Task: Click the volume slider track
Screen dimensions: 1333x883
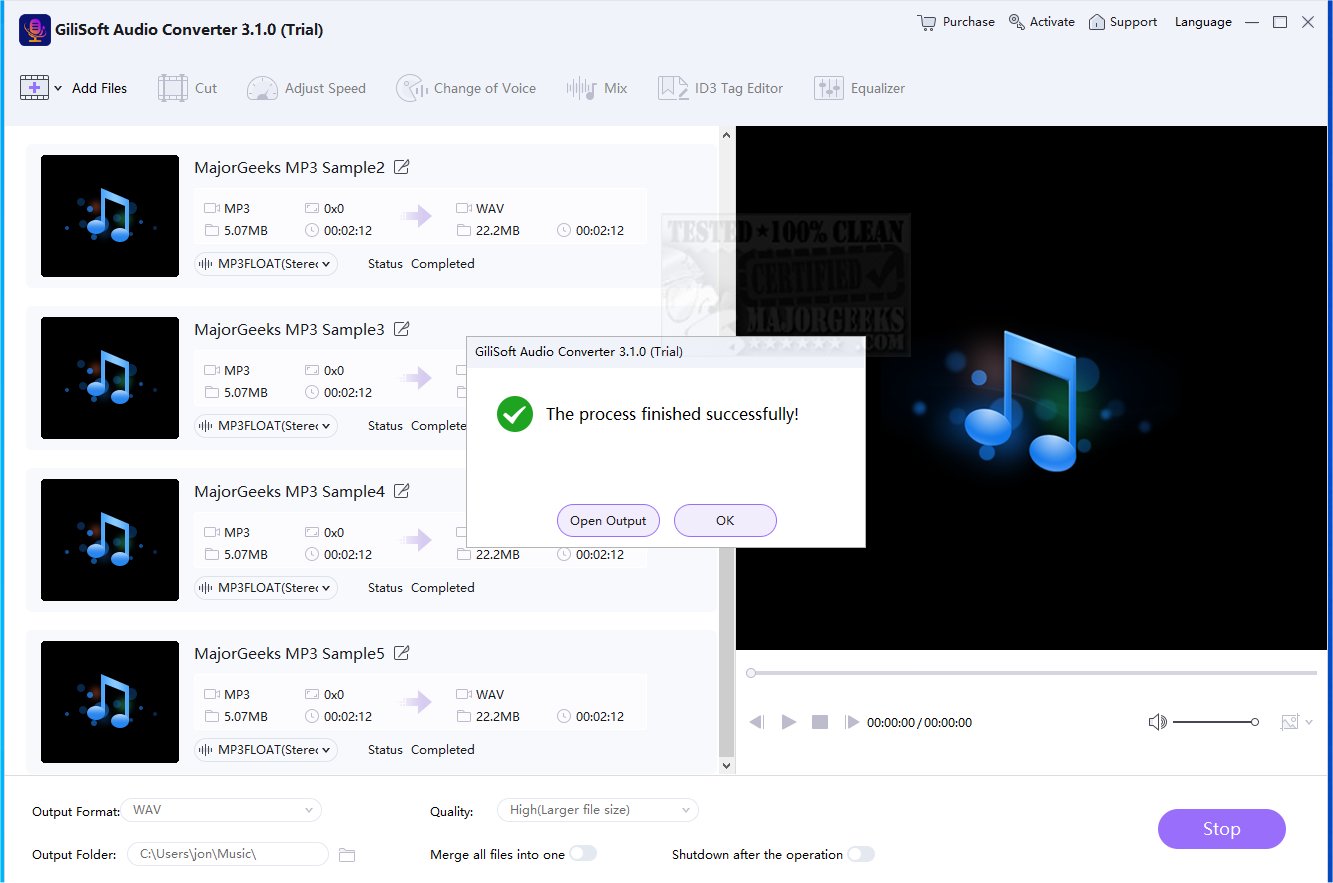Action: coord(1215,722)
